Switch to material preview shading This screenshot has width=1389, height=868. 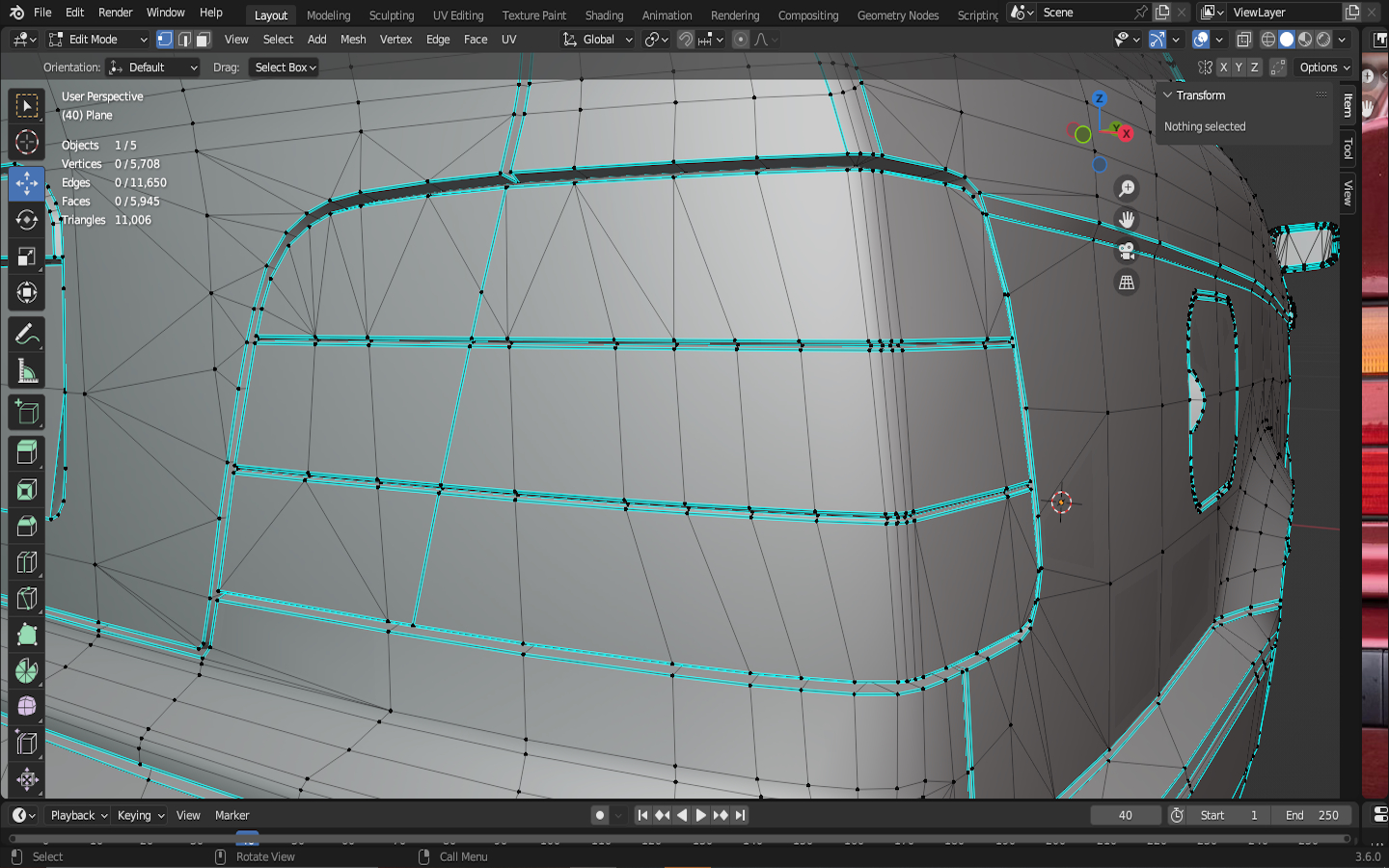click(1305, 40)
